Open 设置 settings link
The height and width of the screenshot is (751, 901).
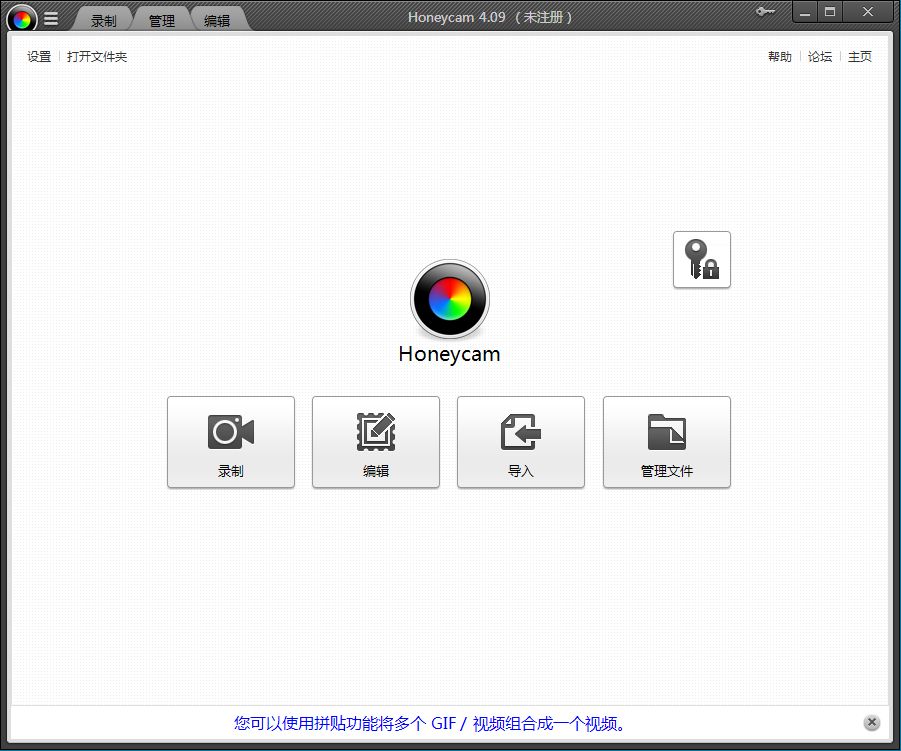[x=39, y=57]
